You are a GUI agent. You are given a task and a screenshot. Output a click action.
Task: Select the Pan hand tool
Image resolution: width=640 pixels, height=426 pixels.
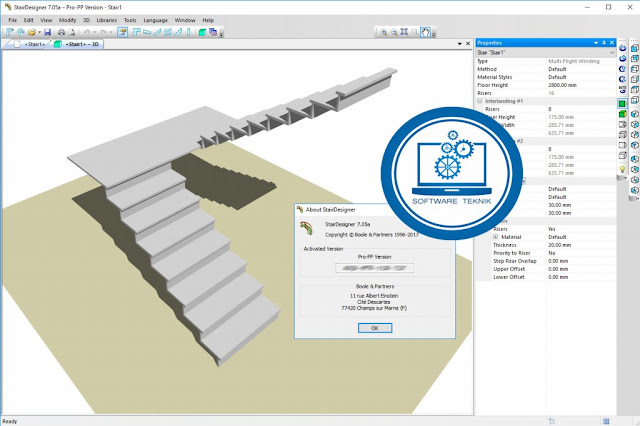pyautogui.click(x=425, y=32)
